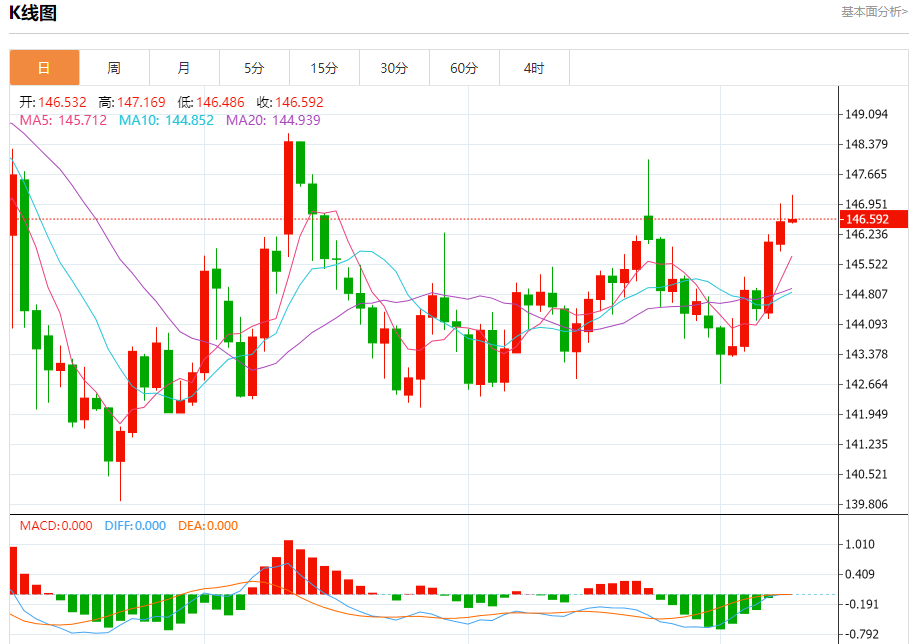
Task: Click the K线图 heading
Action: [33, 13]
